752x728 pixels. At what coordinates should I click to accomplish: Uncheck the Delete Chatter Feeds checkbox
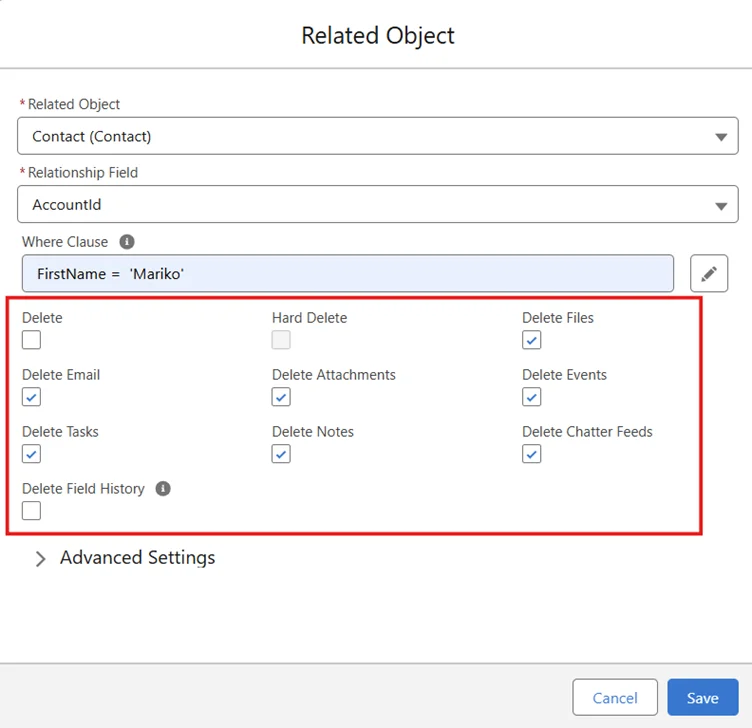[532, 454]
